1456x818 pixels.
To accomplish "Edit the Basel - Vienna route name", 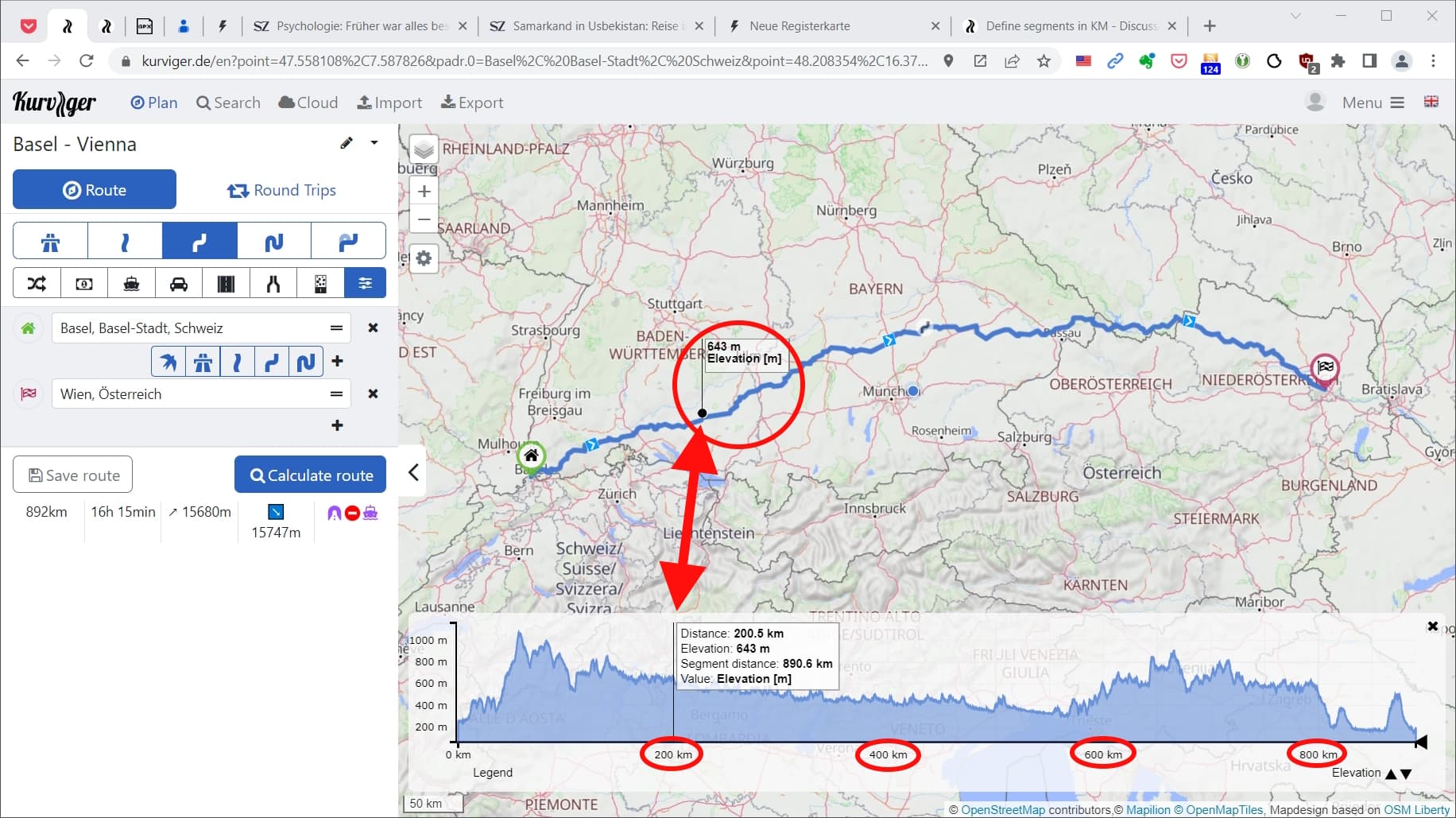I will (347, 143).
